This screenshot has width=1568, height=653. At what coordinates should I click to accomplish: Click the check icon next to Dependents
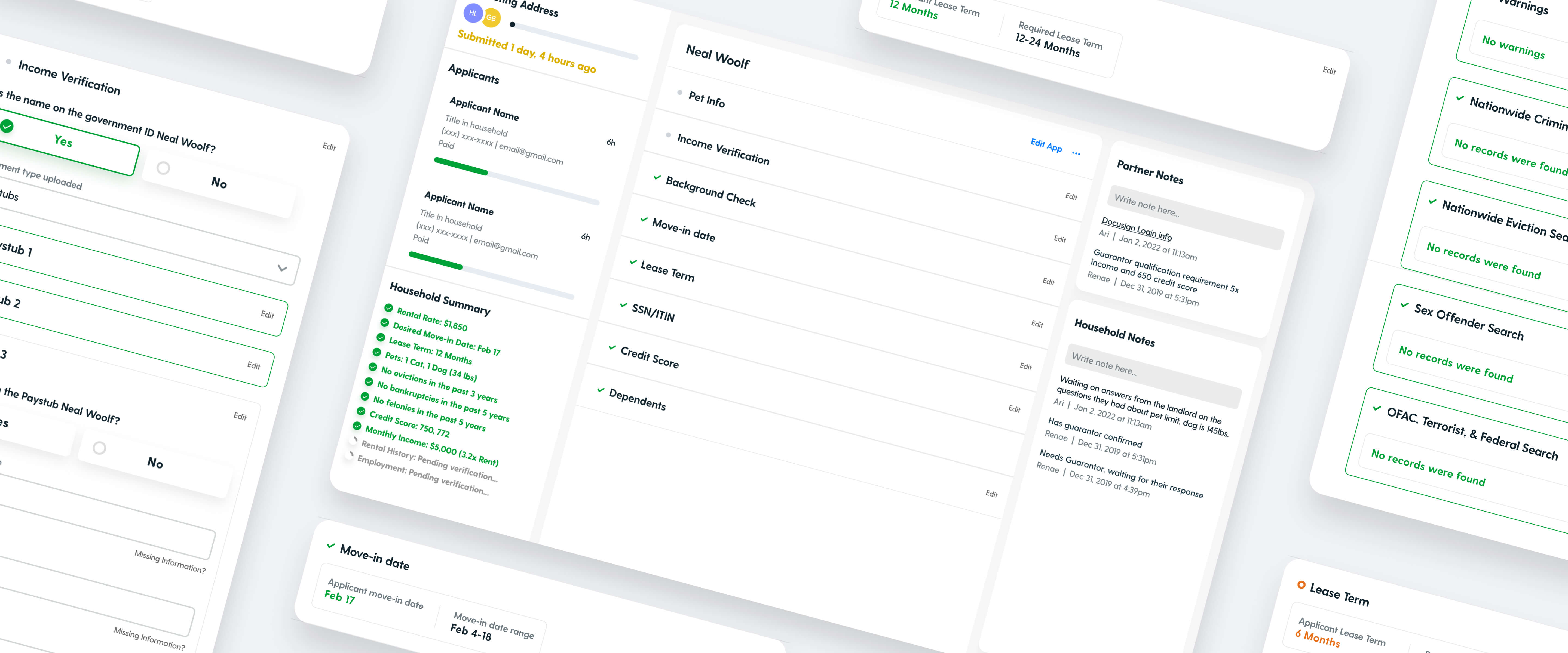click(x=601, y=390)
